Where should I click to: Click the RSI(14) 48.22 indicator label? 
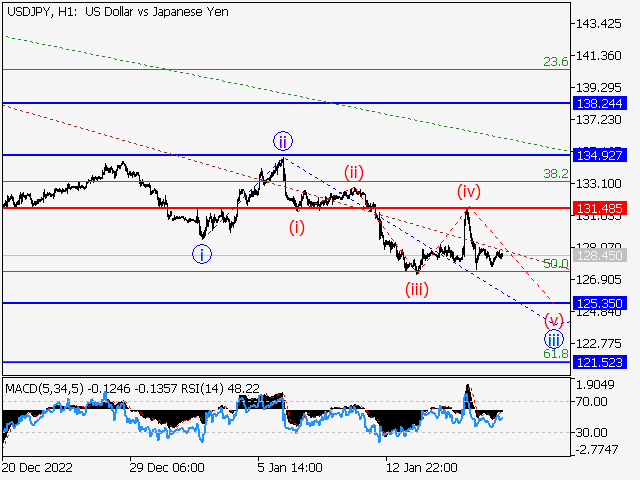point(220,388)
